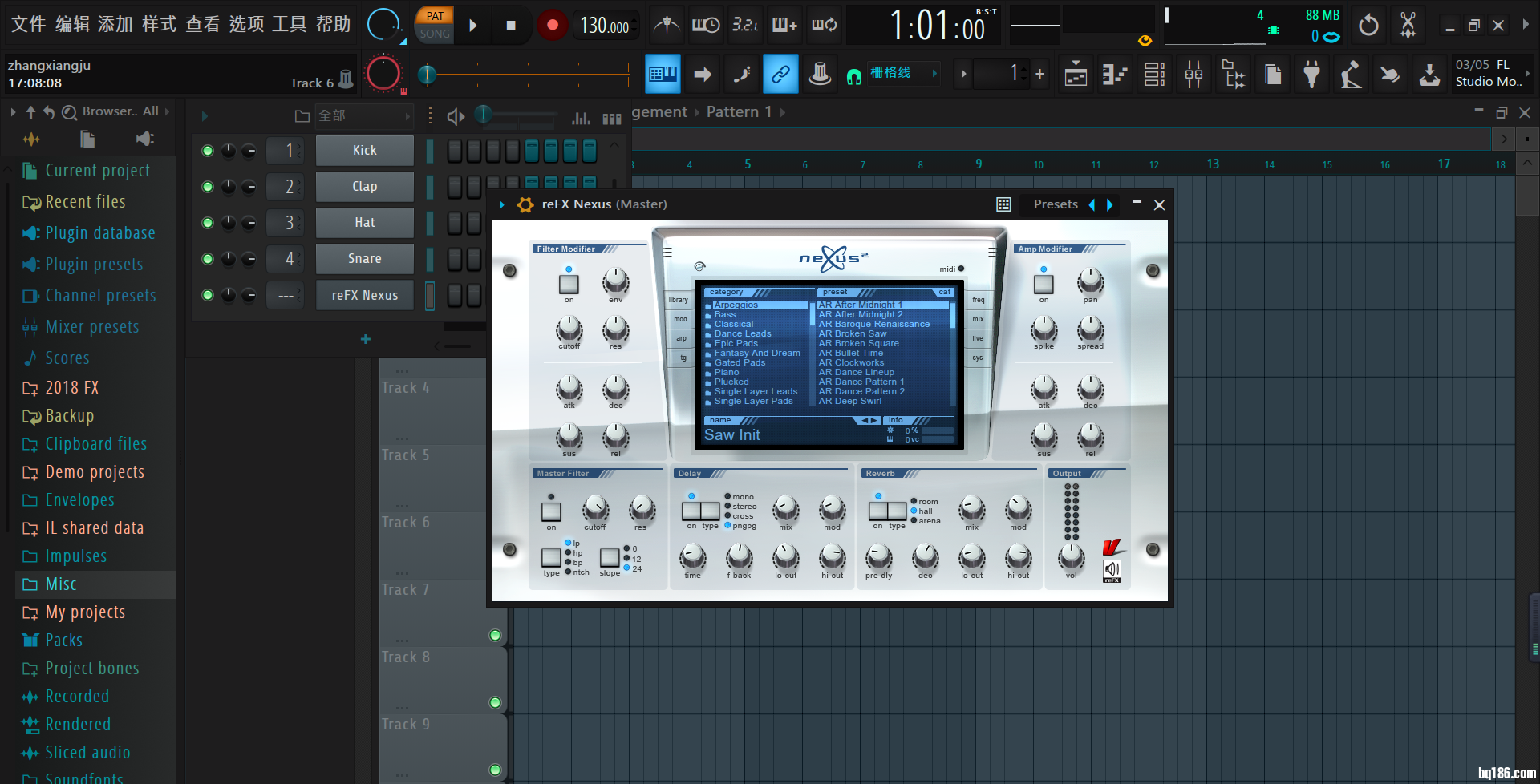The image size is (1540, 784).
Task: Switch to SONG mode
Action: pyautogui.click(x=435, y=34)
